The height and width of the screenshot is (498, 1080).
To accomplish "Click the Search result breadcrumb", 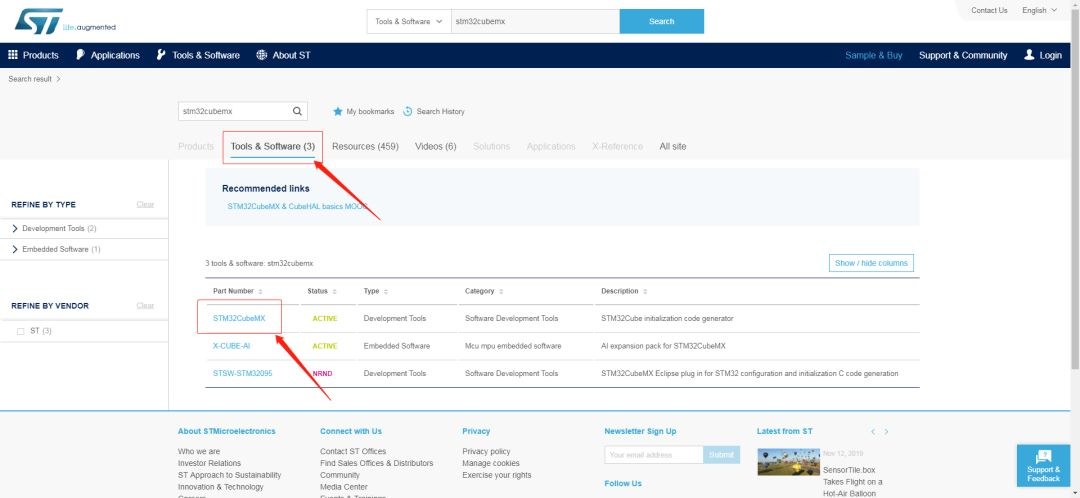I will (x=30, y=79).
